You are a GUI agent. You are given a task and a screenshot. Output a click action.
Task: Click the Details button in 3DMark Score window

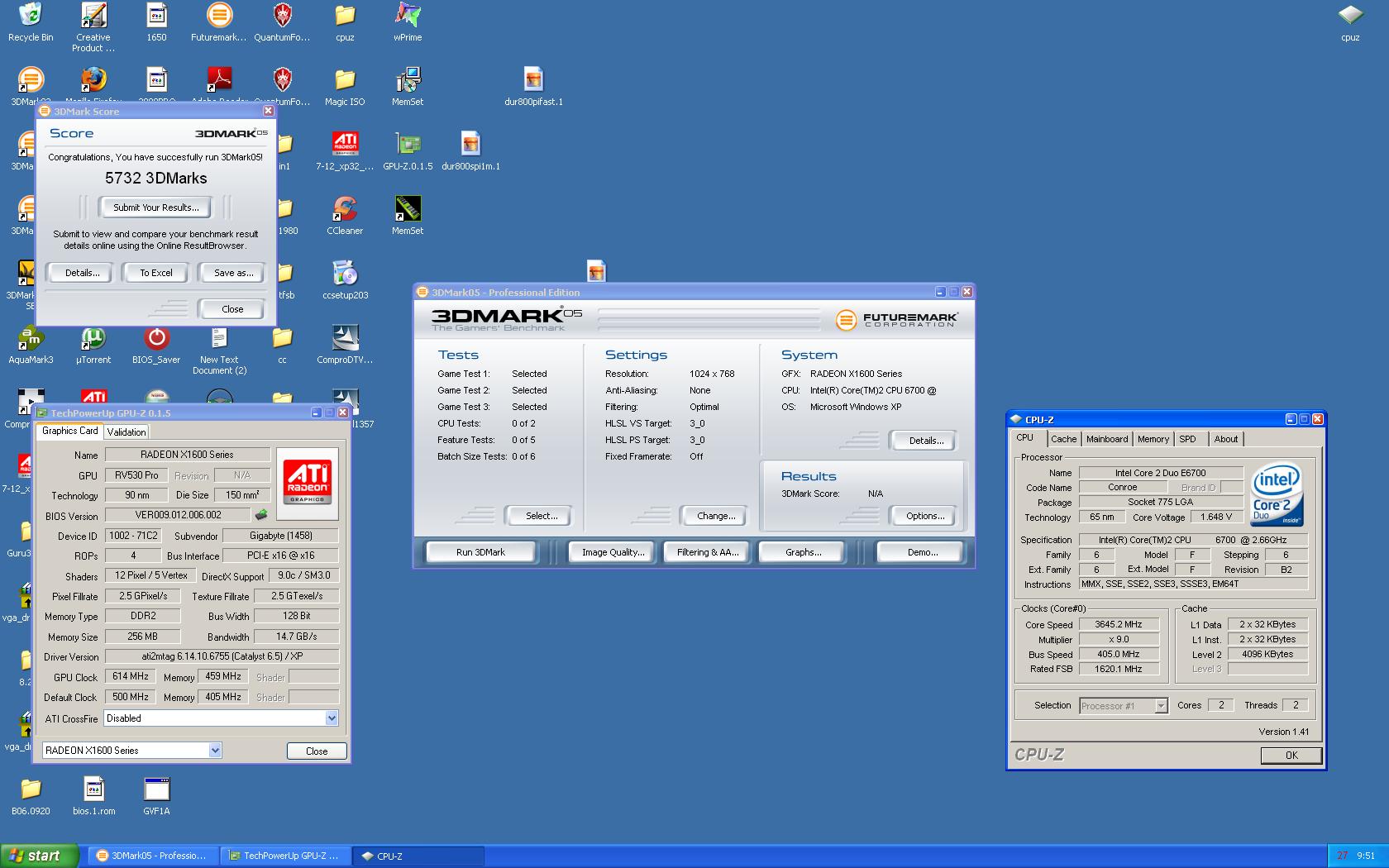pos(82,273)
